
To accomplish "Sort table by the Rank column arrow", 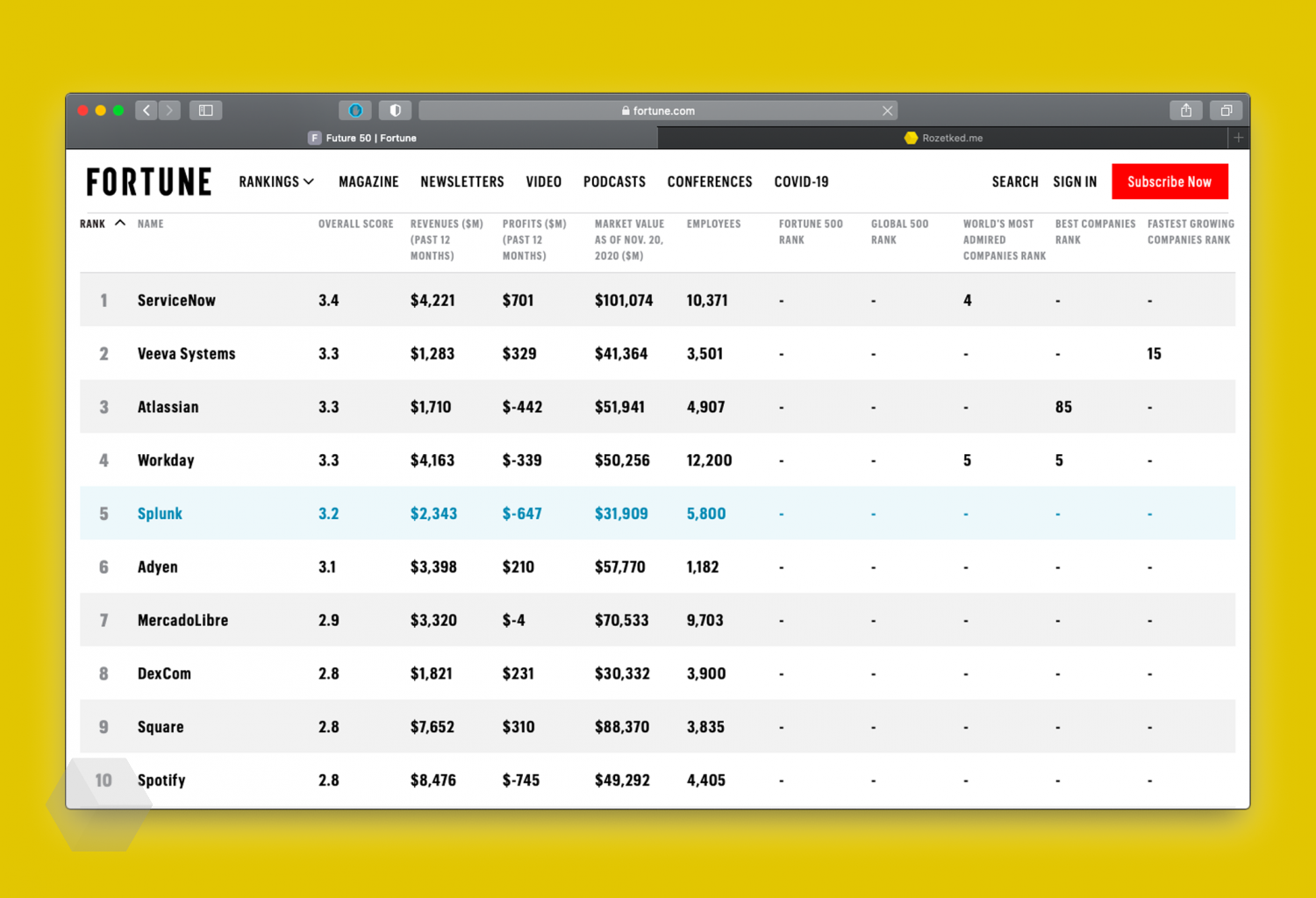I will click(120, 224).
